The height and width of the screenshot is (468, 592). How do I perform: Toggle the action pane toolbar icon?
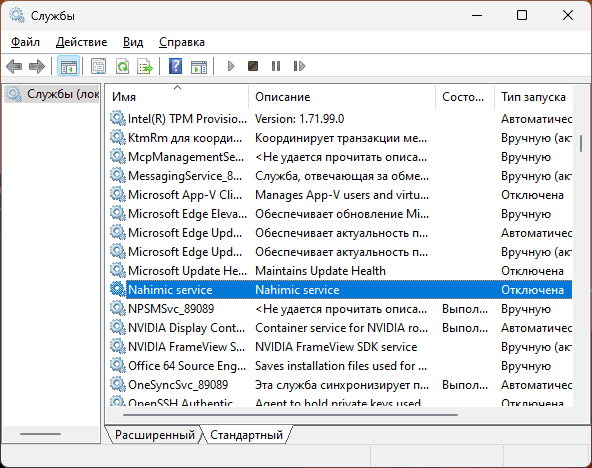point(199,66)
